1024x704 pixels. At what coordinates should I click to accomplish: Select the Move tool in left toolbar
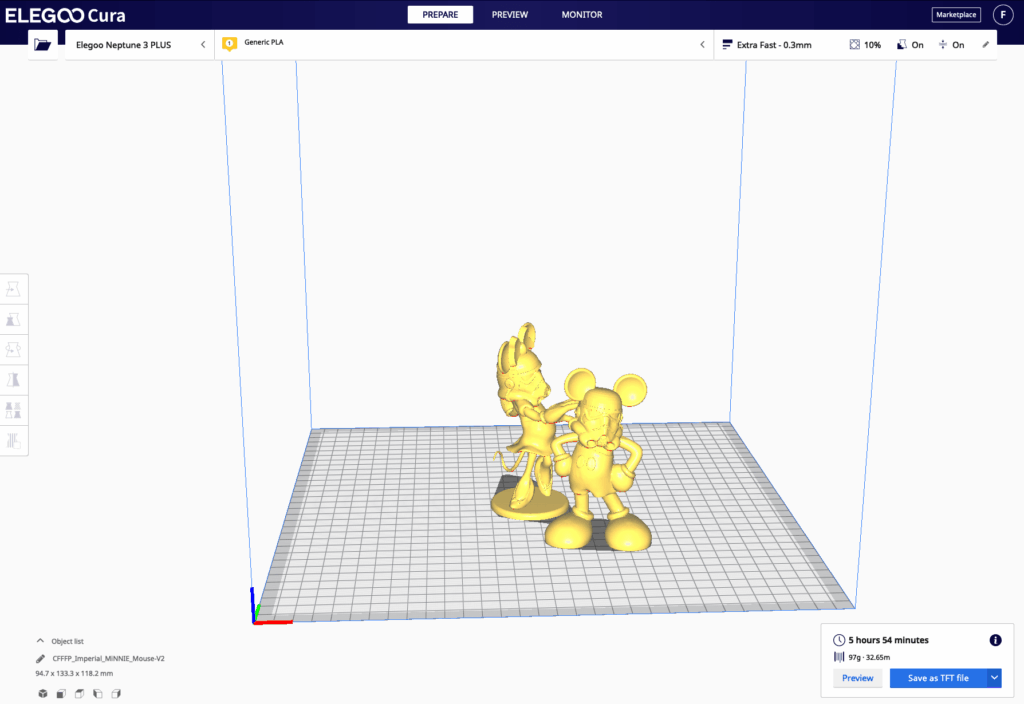[15, 289]
